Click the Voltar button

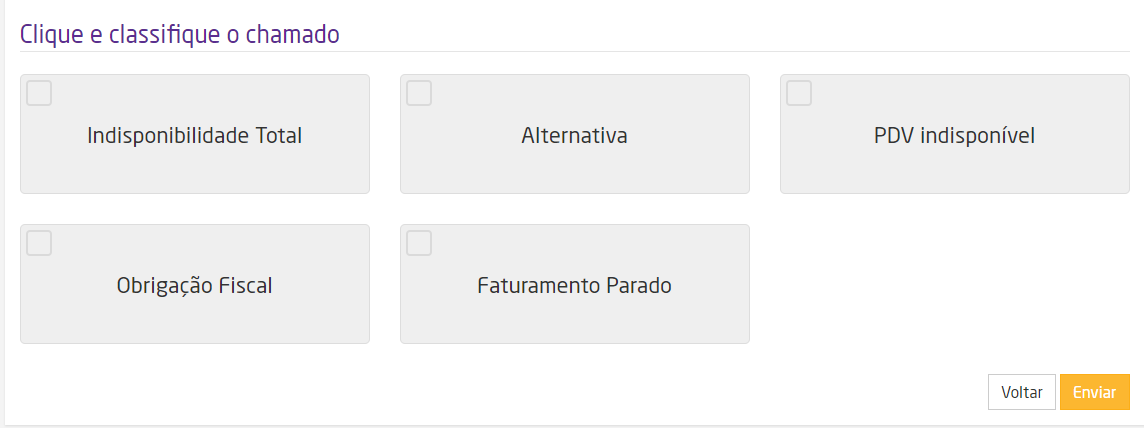click(x=1021, y=392)
